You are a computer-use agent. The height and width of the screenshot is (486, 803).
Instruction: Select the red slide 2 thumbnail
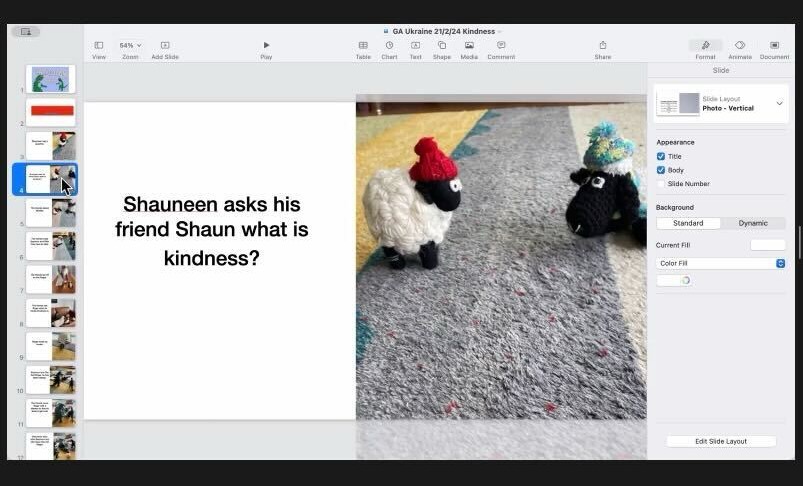(x=52, y=111)
